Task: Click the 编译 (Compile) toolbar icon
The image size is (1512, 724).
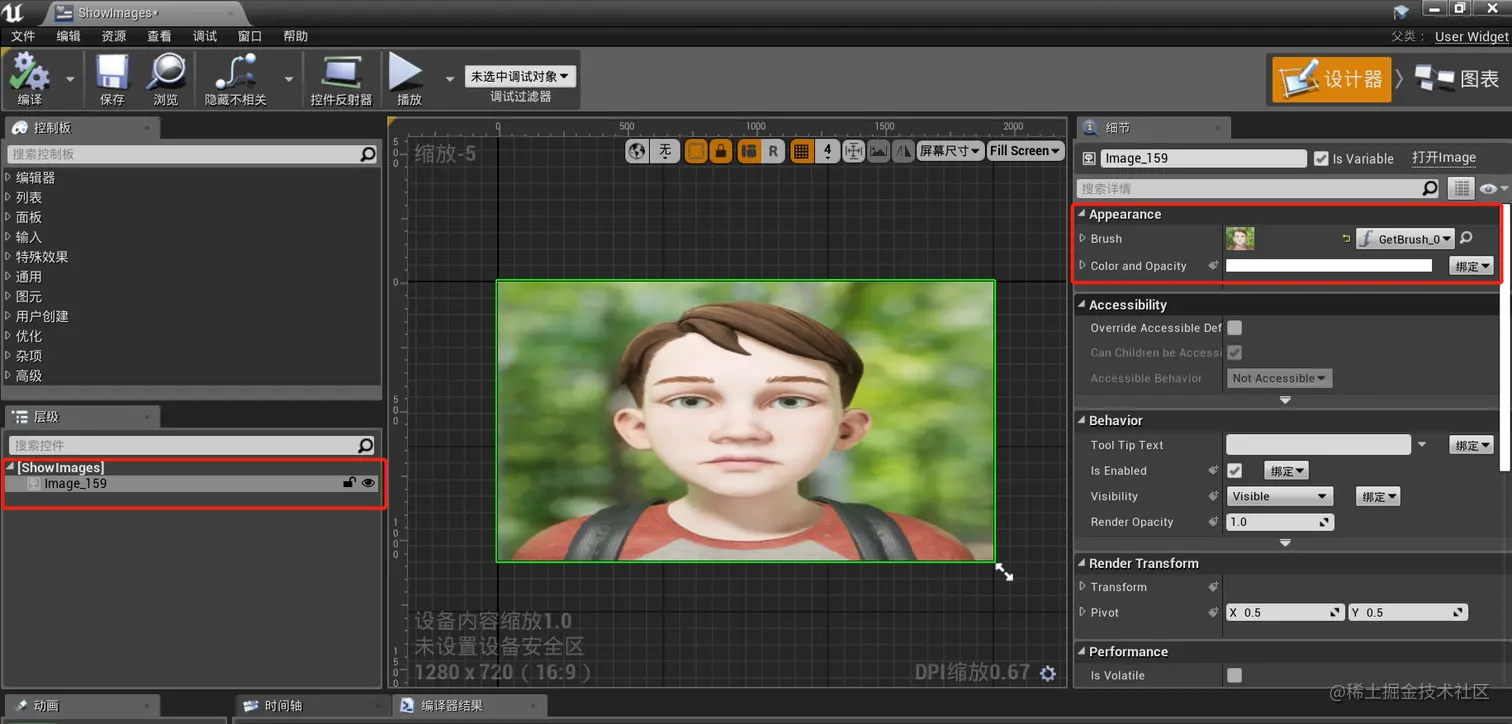Action: tap(29, 72)
